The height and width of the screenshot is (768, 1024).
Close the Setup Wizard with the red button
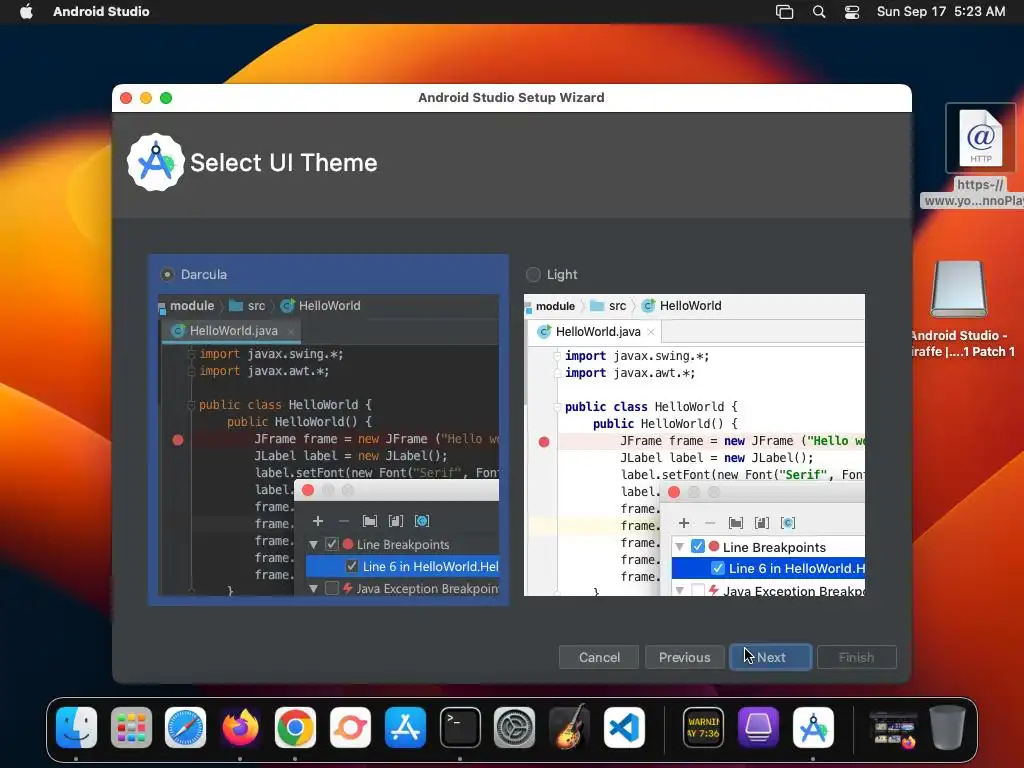click(x=127, y=98)
